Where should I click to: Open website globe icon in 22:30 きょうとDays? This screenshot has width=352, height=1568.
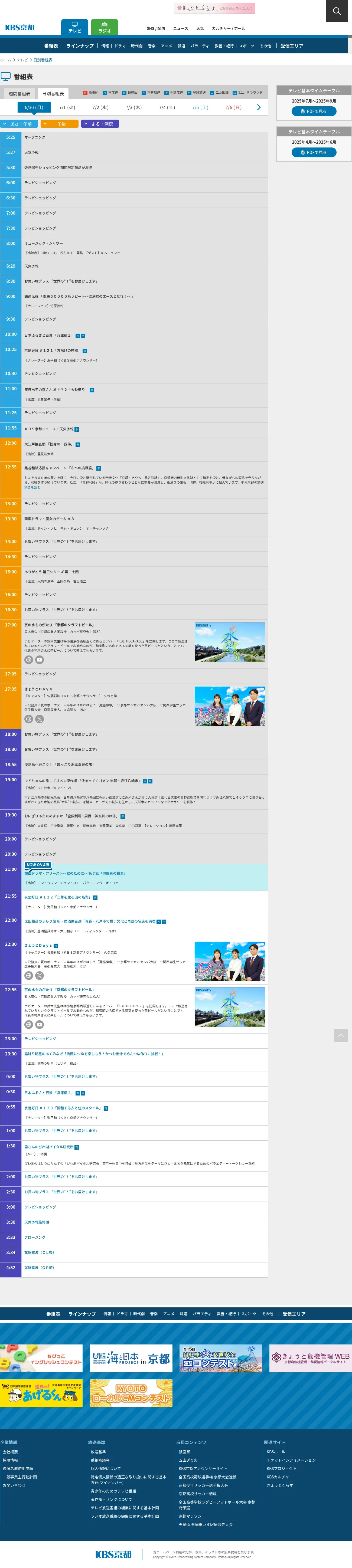(x=29, y=976)
